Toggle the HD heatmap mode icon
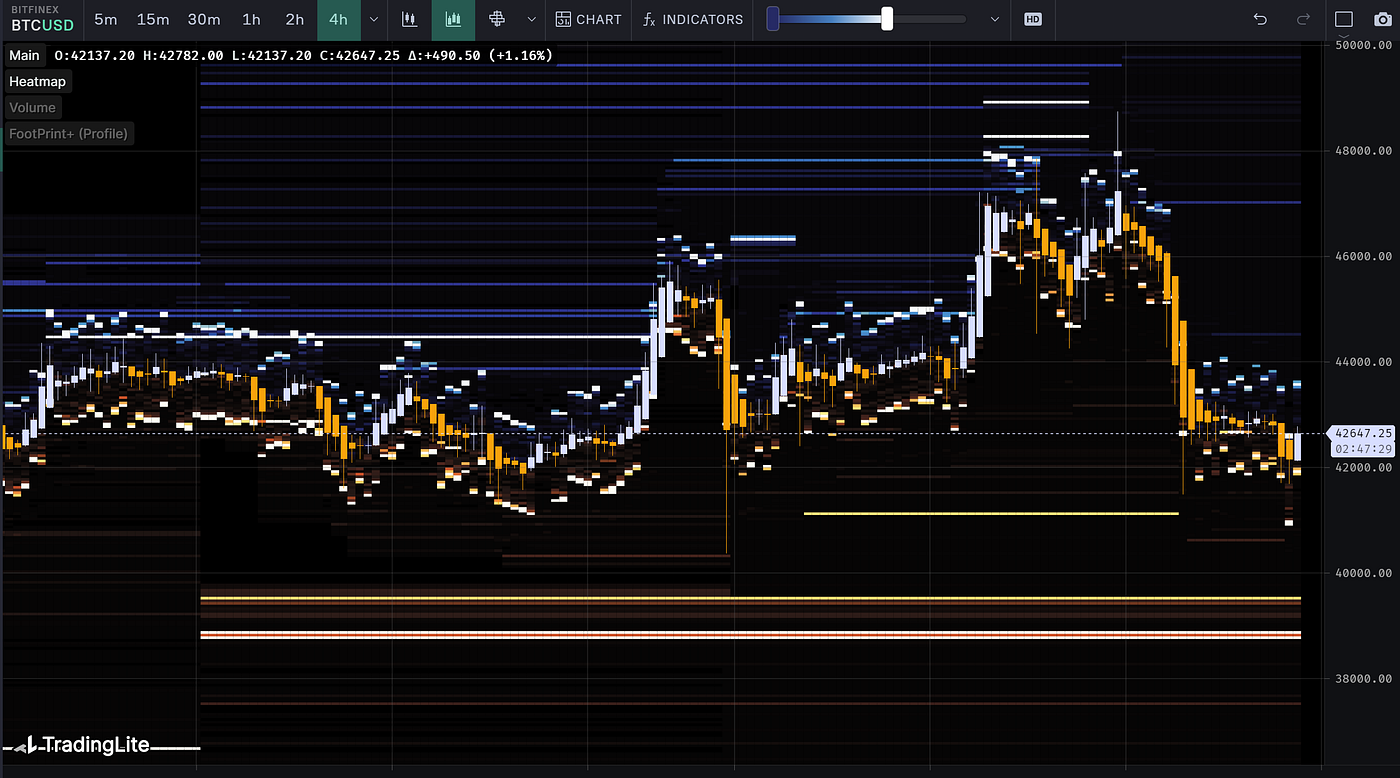 pyautogui.click(x=1032, y=19)
